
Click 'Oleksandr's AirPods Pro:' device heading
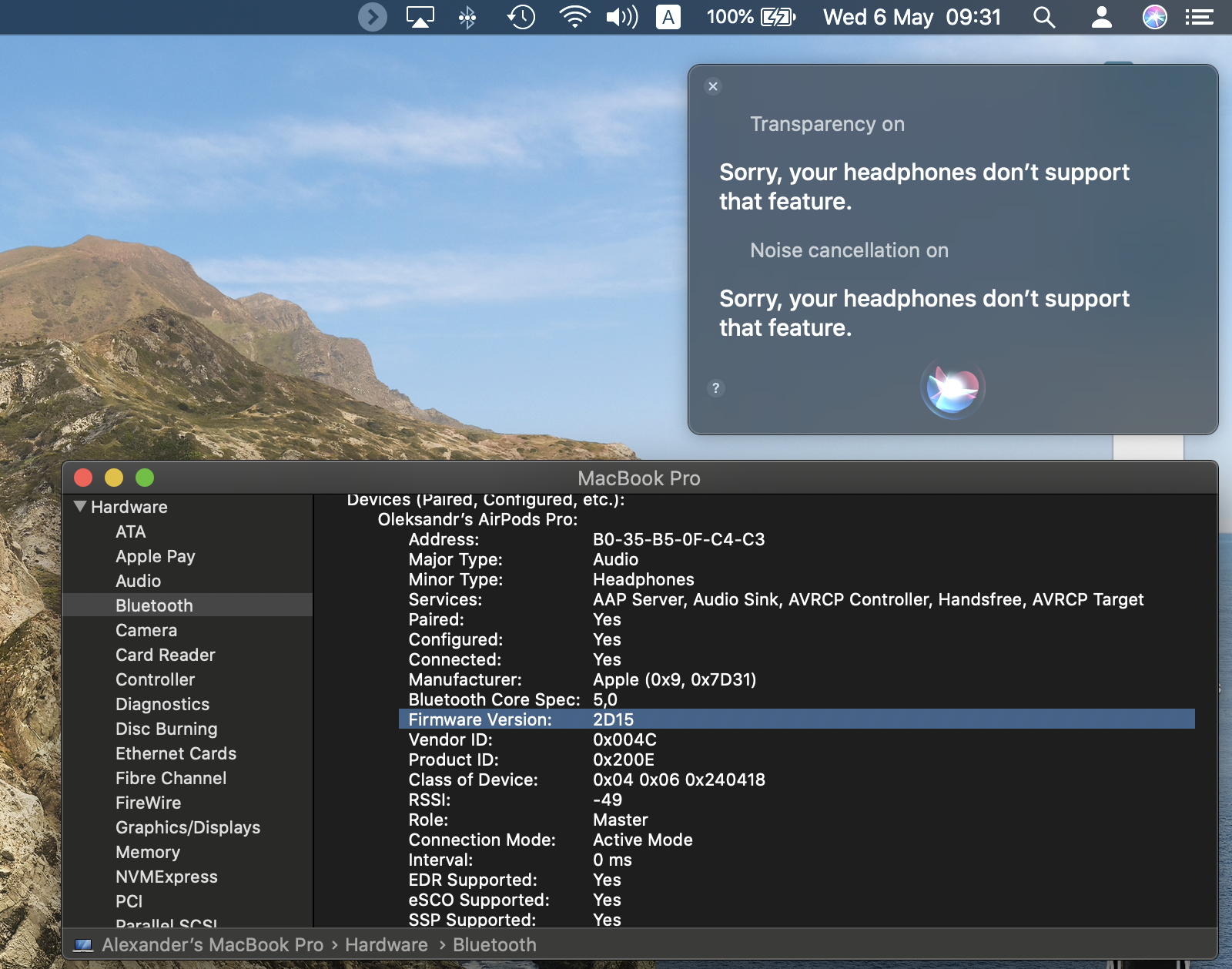477,519
